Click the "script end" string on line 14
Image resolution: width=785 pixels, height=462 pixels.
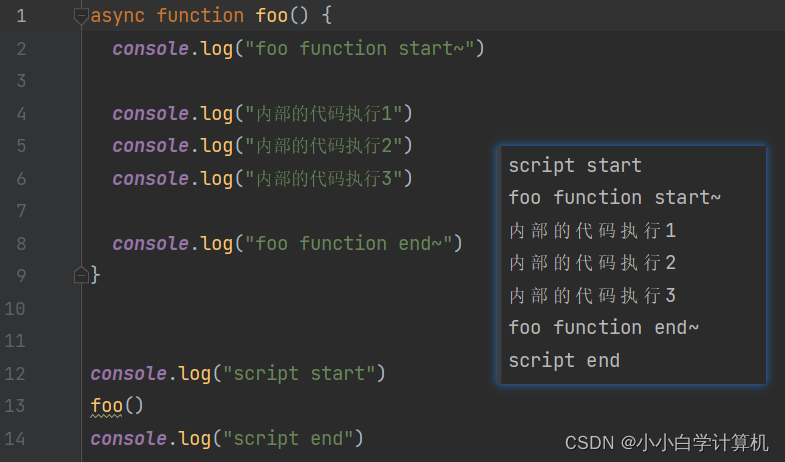pos(288,438)
